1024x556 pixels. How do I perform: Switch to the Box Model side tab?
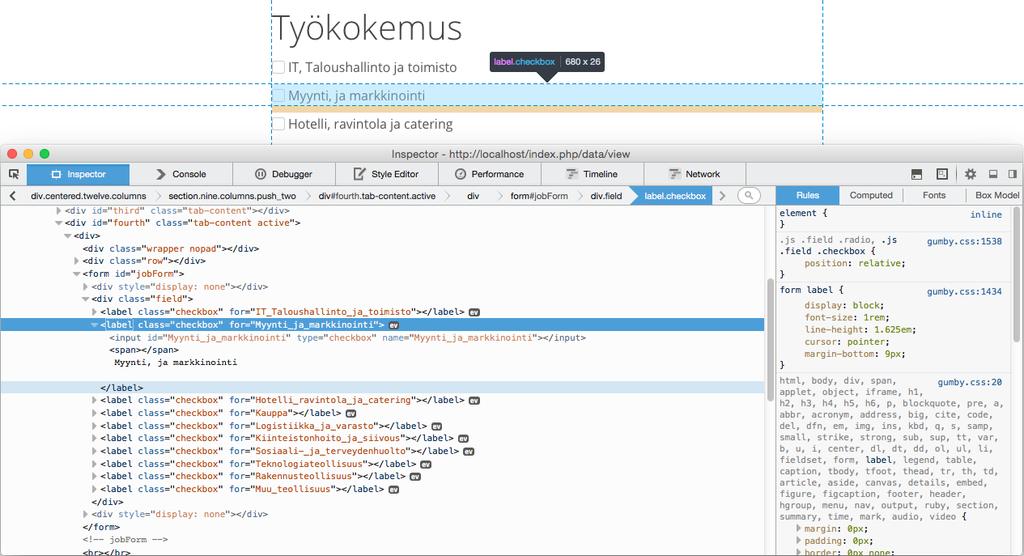click(x=997, y=195)
